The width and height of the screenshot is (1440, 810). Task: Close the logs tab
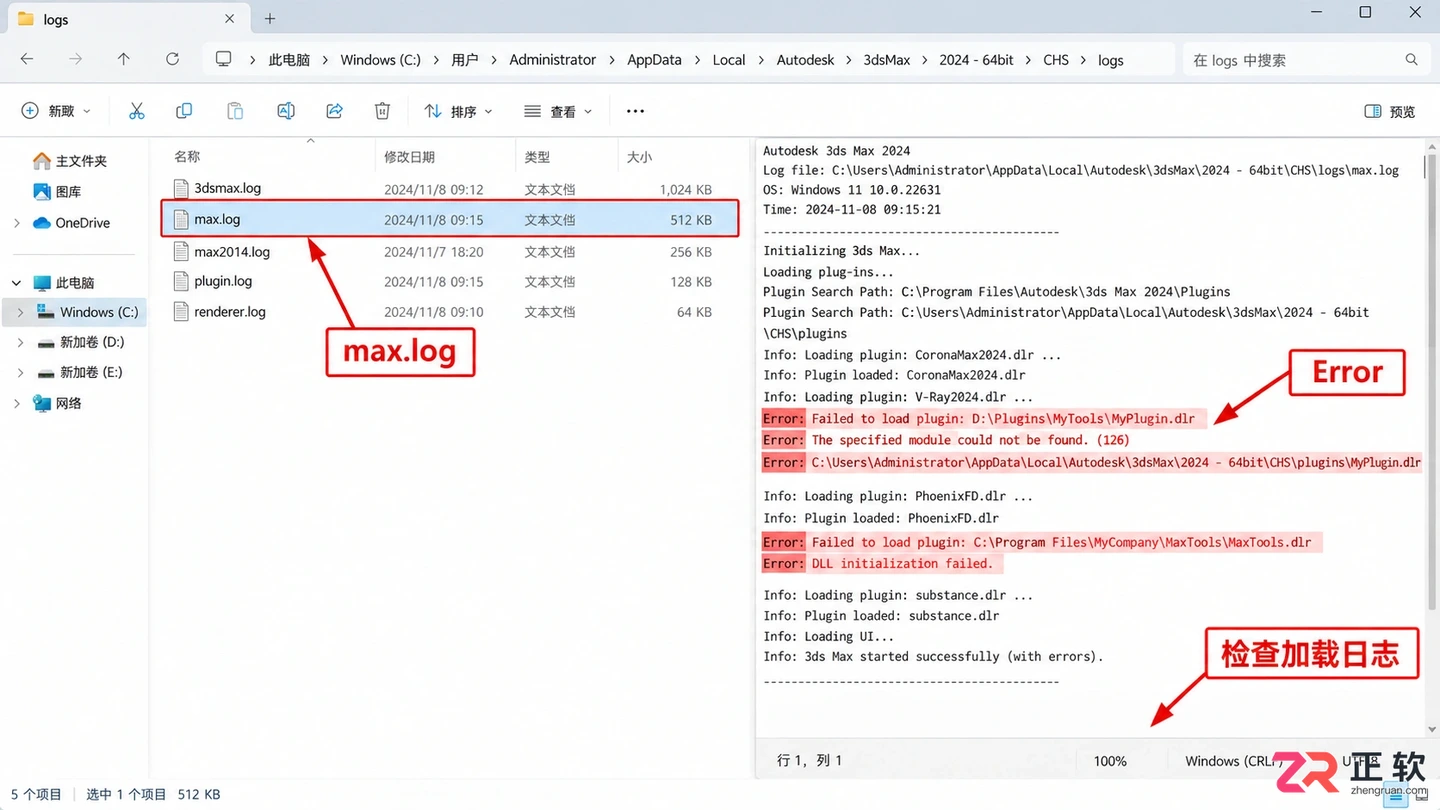[229, 19]
